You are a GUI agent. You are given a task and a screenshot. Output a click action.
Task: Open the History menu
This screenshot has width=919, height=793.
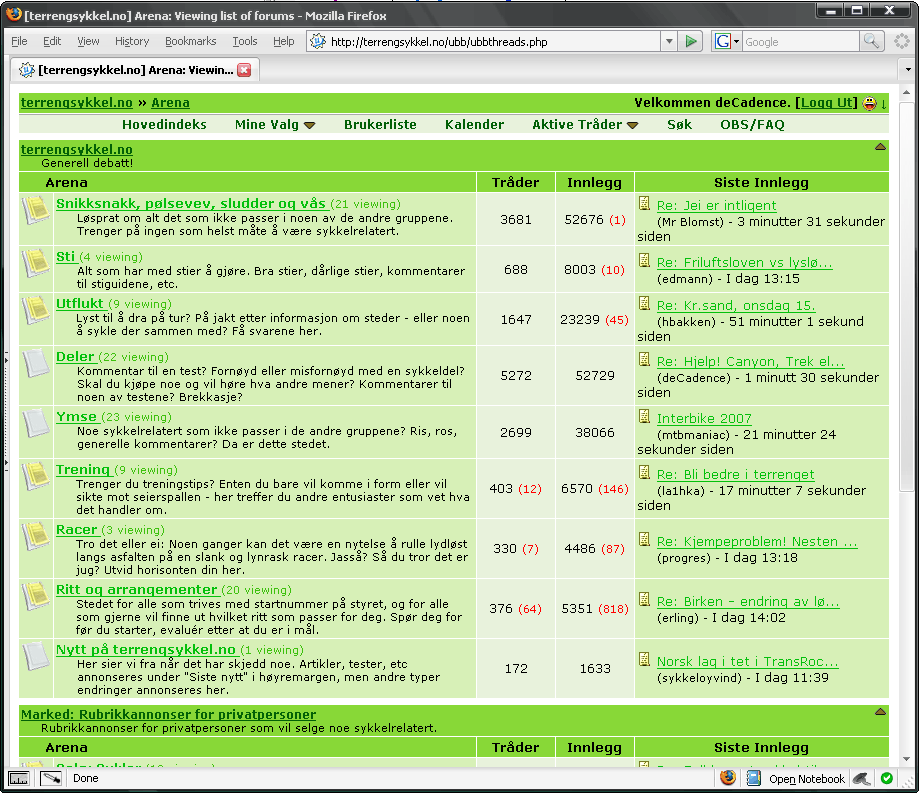(132, 41)
